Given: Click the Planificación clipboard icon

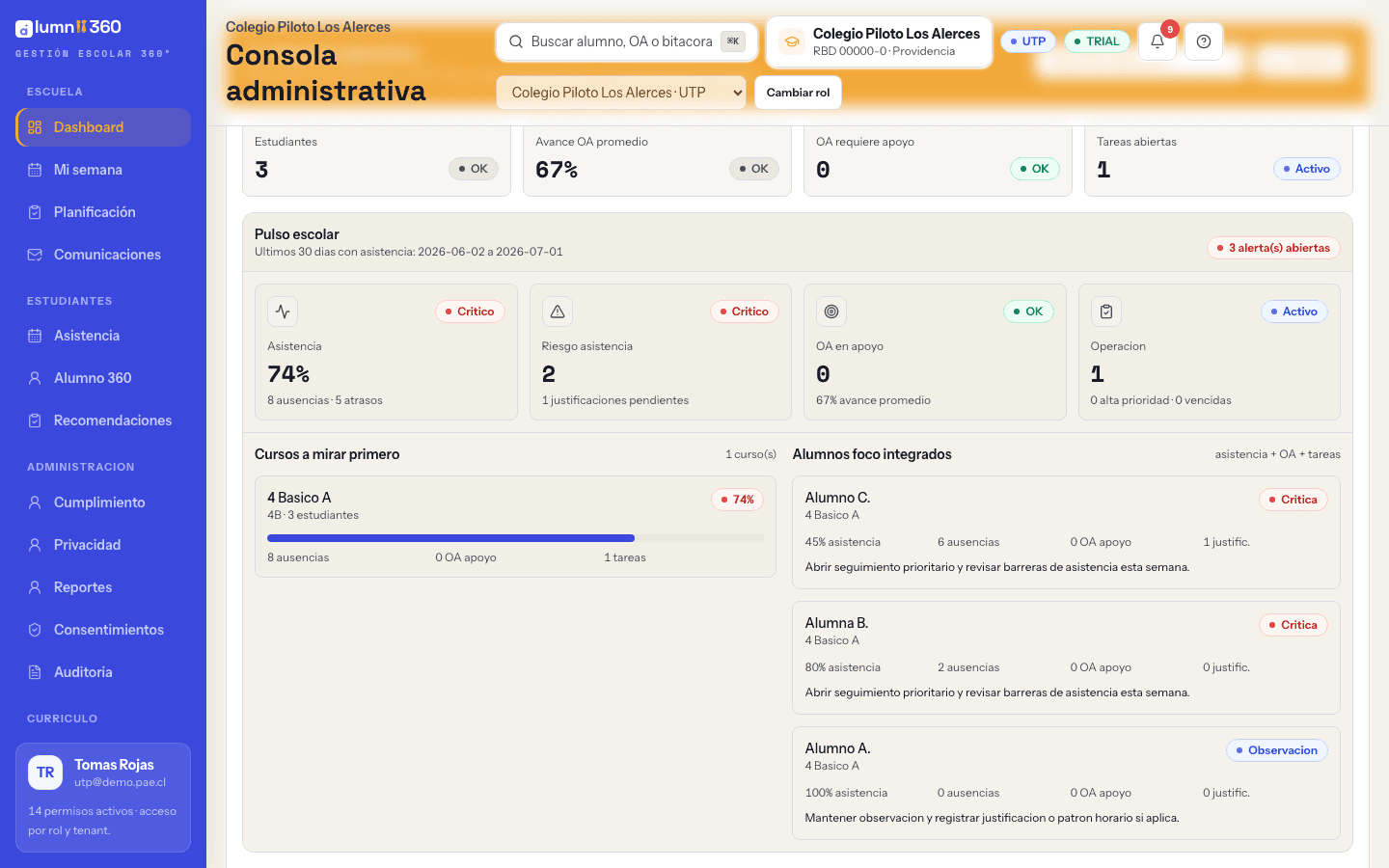Looking at the screenshot, I should coord(35,212).
